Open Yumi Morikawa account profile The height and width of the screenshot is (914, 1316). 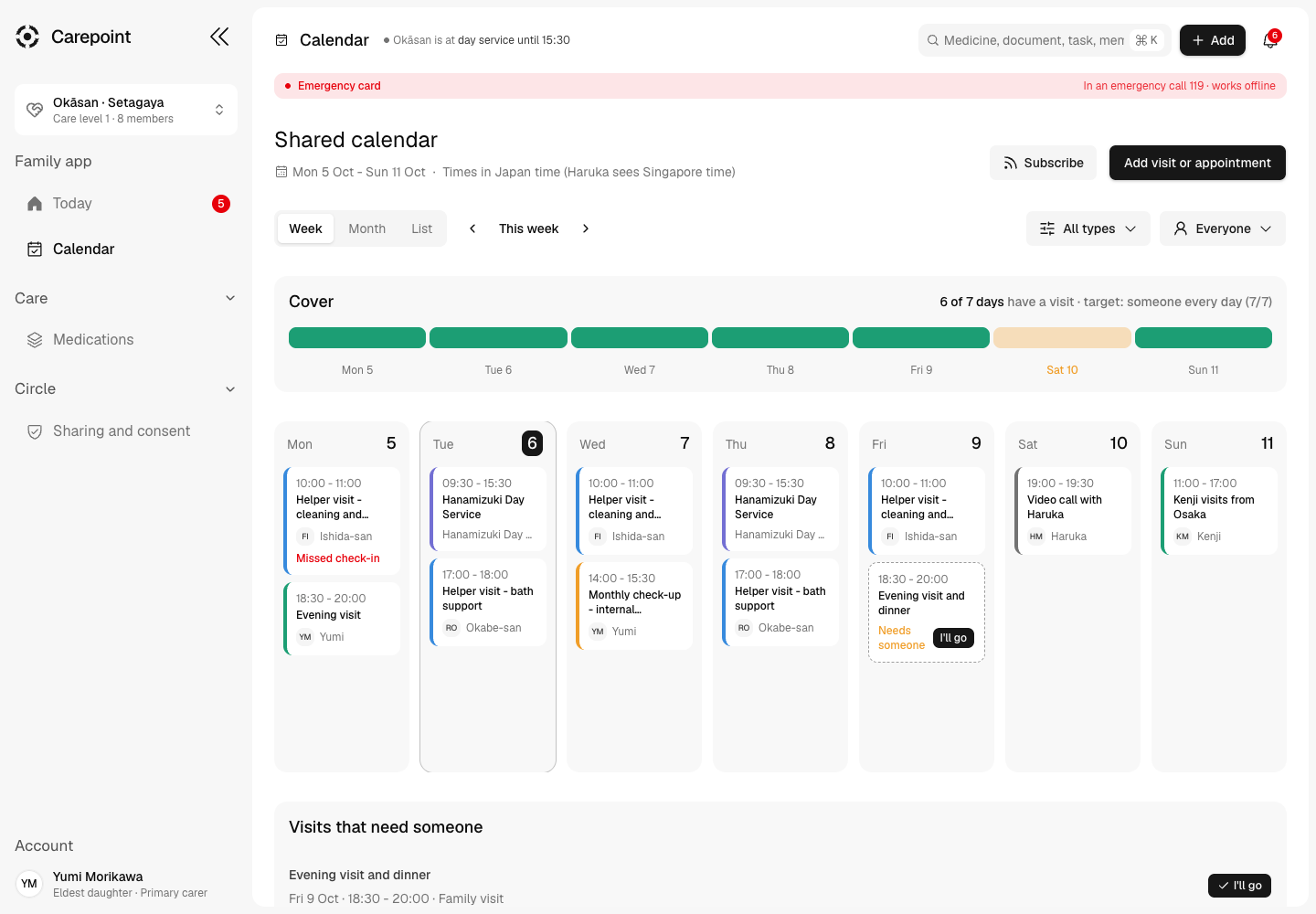pyautogui.click(x=126, y=884)
